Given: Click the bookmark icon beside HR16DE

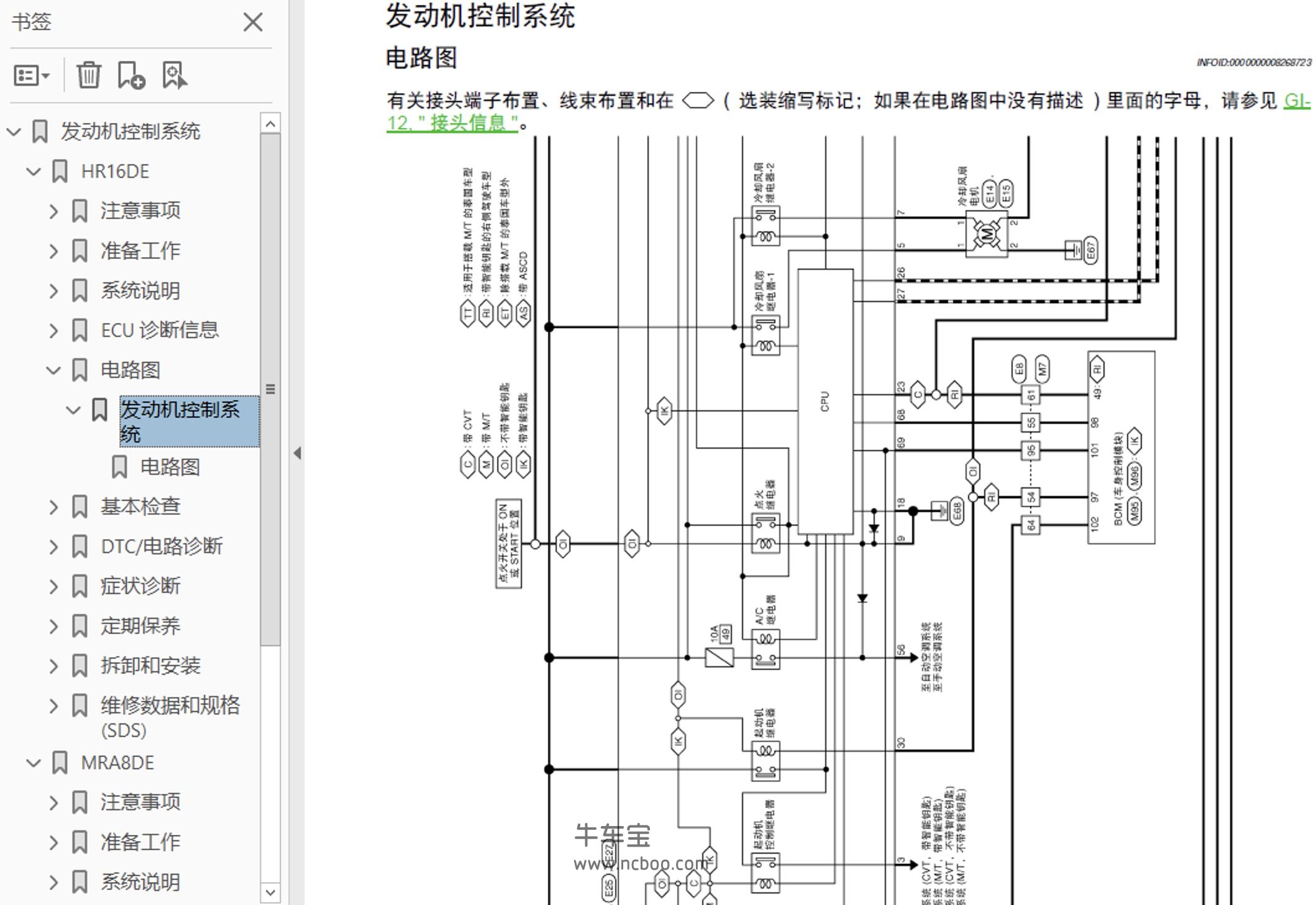Looking at the screenshot, I should click(60, 171).
